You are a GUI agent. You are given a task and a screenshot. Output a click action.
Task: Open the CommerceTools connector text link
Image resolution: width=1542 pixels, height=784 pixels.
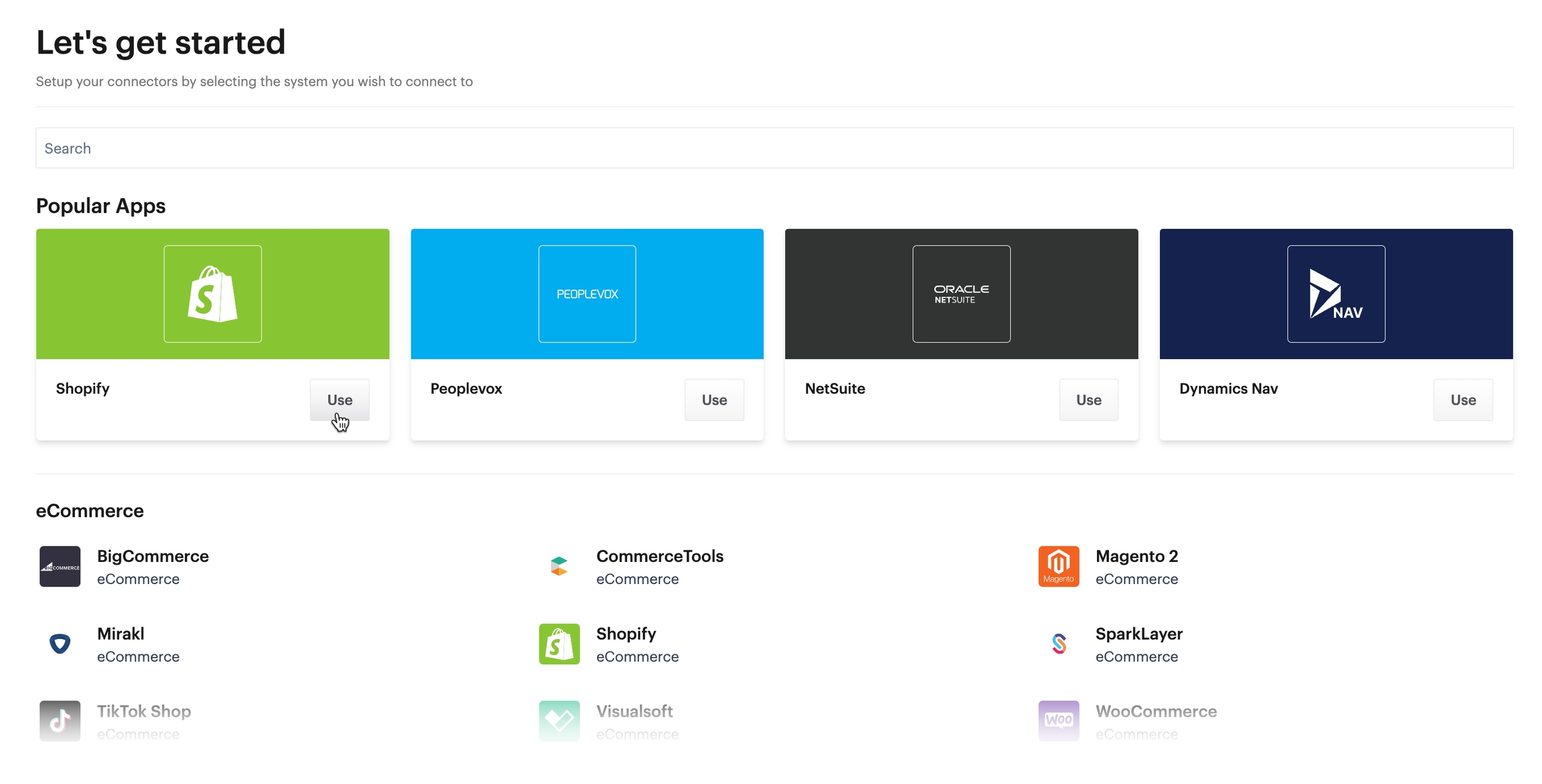pyautogui.click(x=659, y=557)
